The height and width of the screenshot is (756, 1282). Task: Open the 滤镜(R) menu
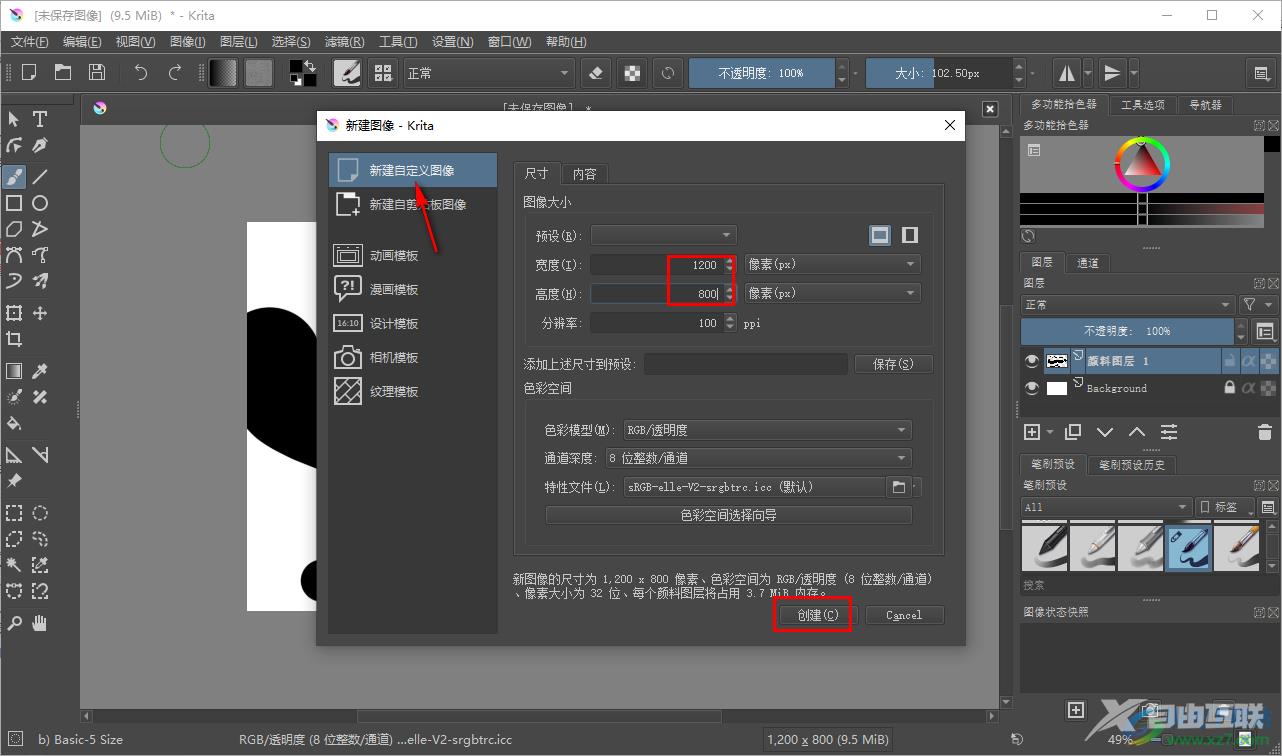pyautogui.click(x=344, y=41)
